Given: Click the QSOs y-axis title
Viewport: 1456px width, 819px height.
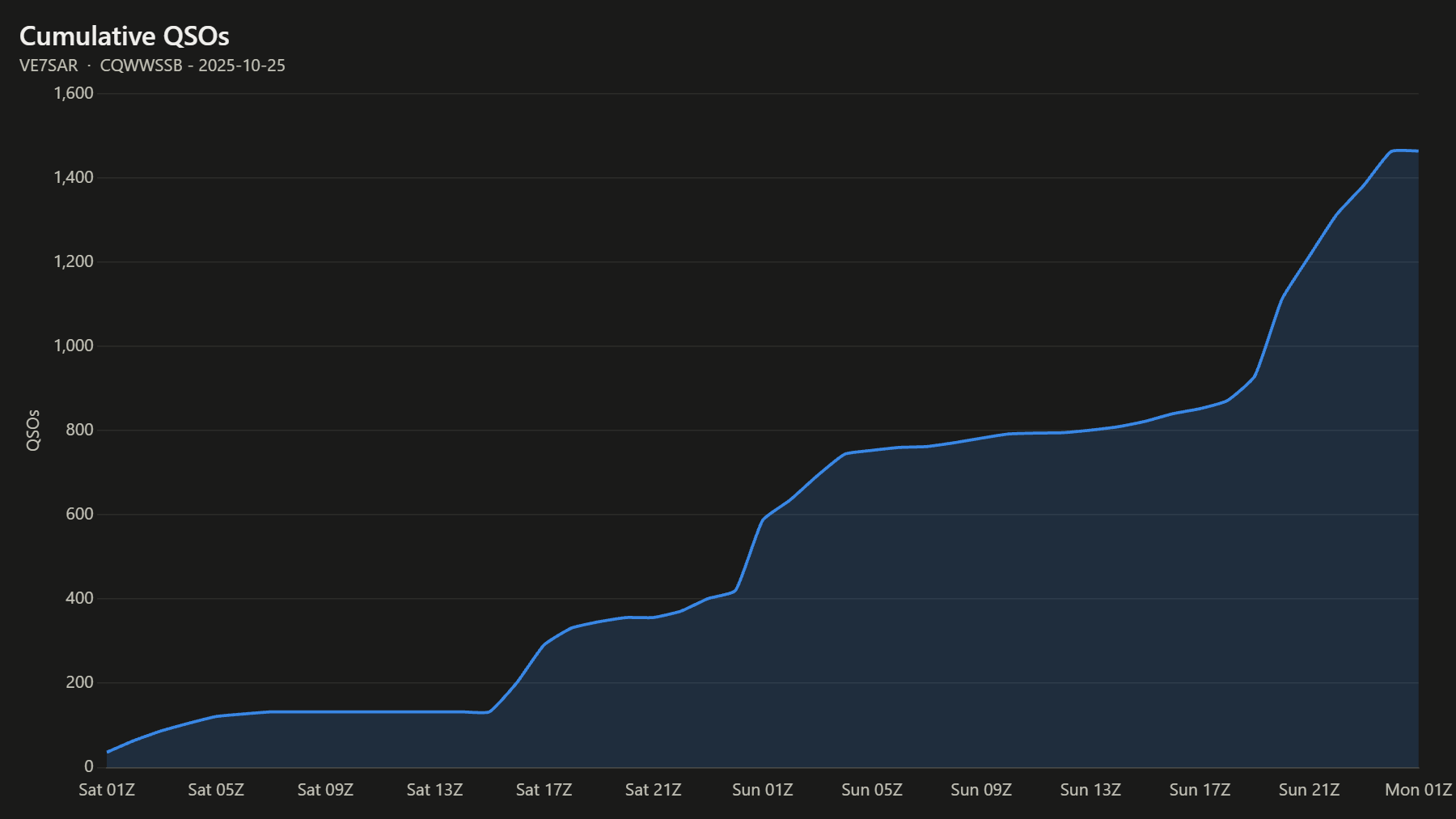Looking at the screenshot, I should [33, 431].
